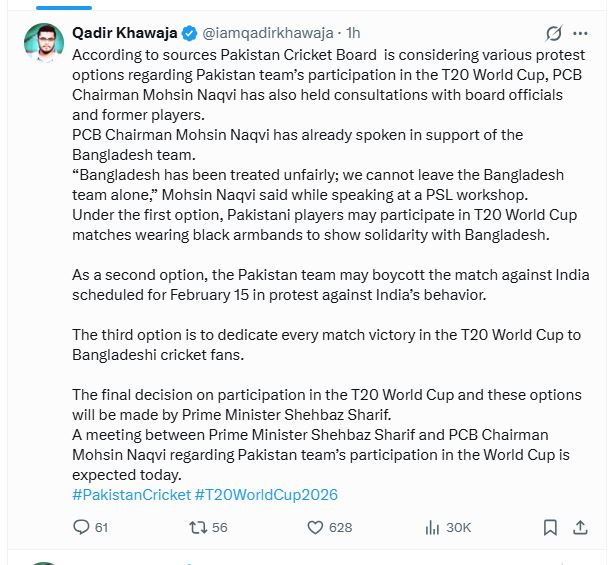Click the like count 628
Image resolution: width=613 pixels, height=565 pixels.
tap(341, 527)
